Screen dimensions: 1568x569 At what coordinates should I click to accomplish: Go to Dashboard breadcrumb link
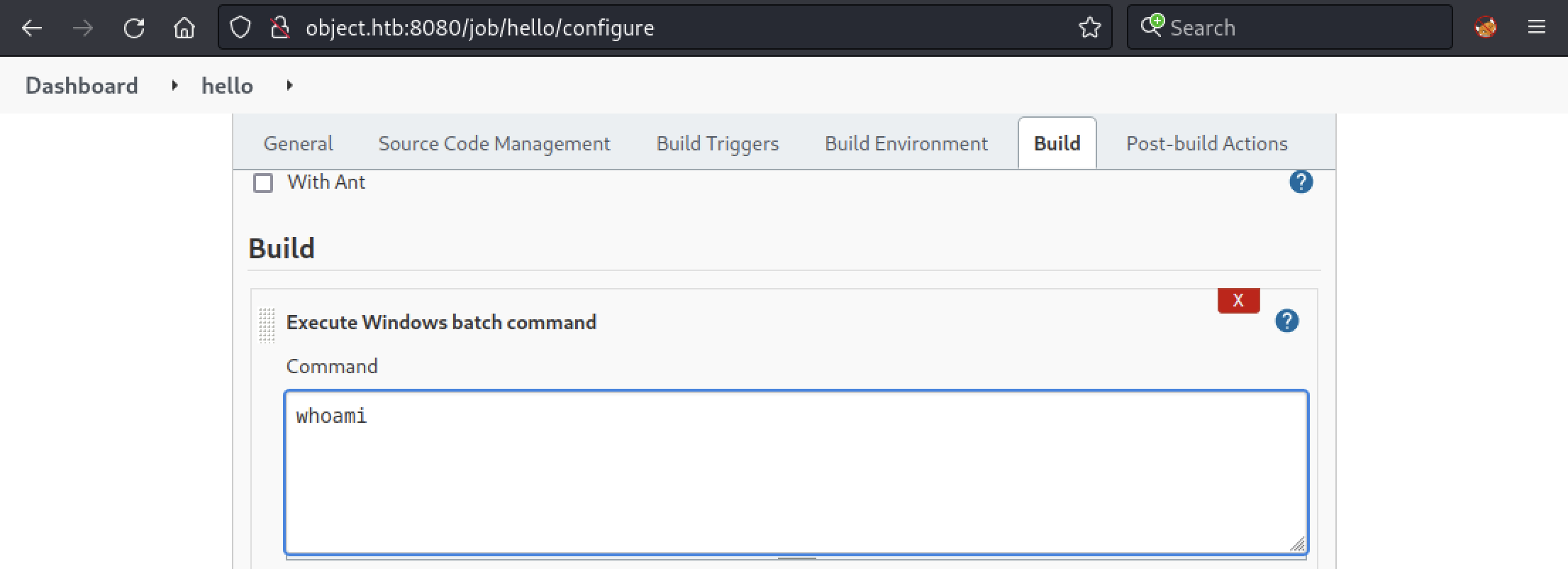(x=82, y=86)
